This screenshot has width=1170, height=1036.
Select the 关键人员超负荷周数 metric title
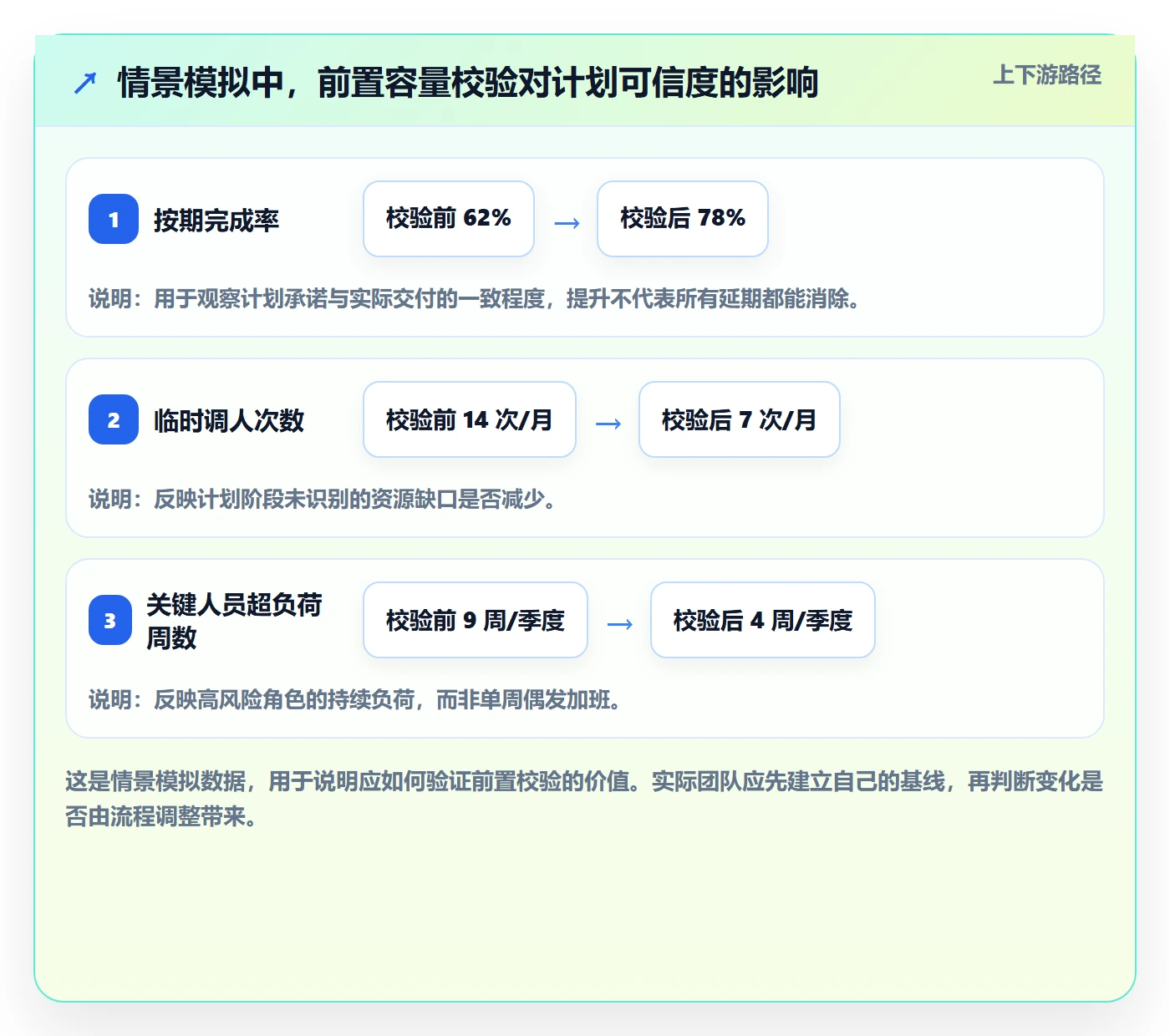pyautogui.click(x=235, y=621)
